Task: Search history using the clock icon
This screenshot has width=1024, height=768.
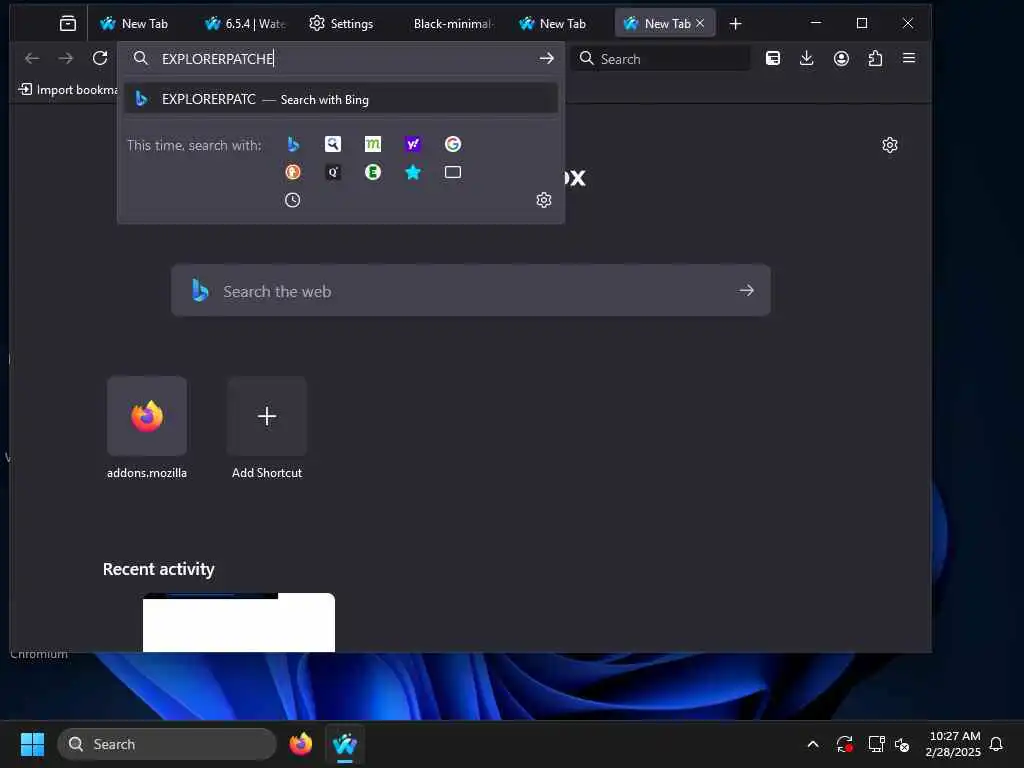Action: (x=293, y=200)
